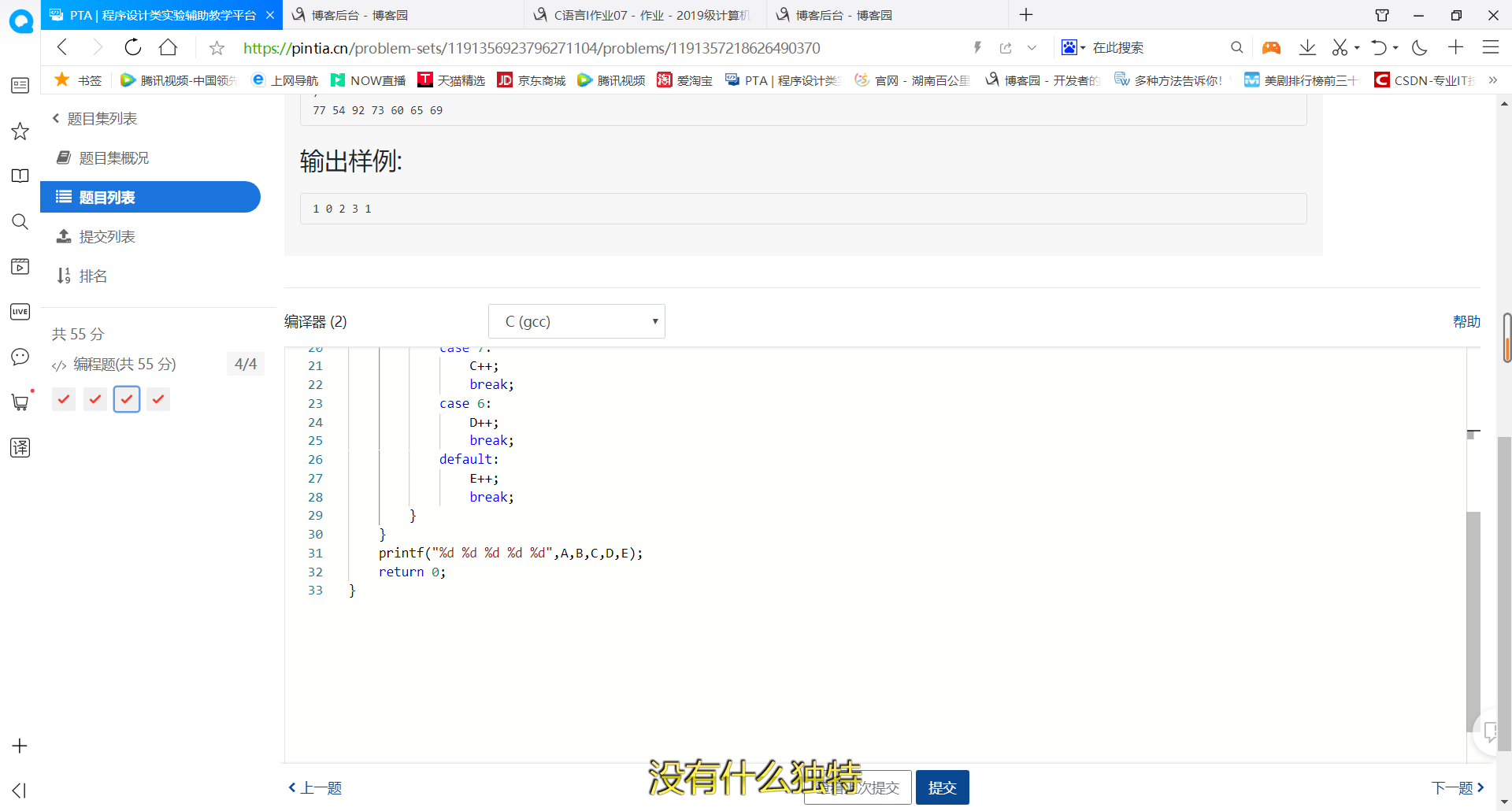Go to the next problem 下一题
Viewport: 1512px width, 811px height.
coord(1458,787)
